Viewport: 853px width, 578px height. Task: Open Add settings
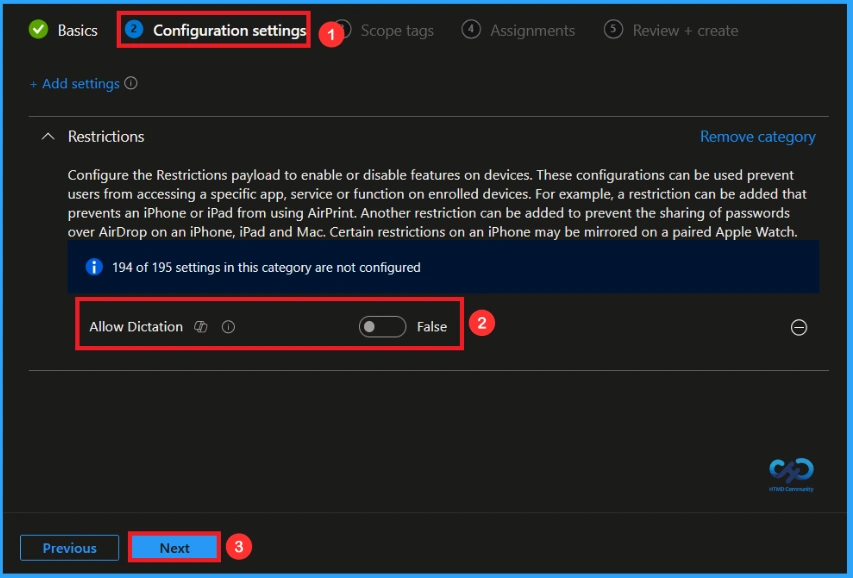(x=77, y=84)
